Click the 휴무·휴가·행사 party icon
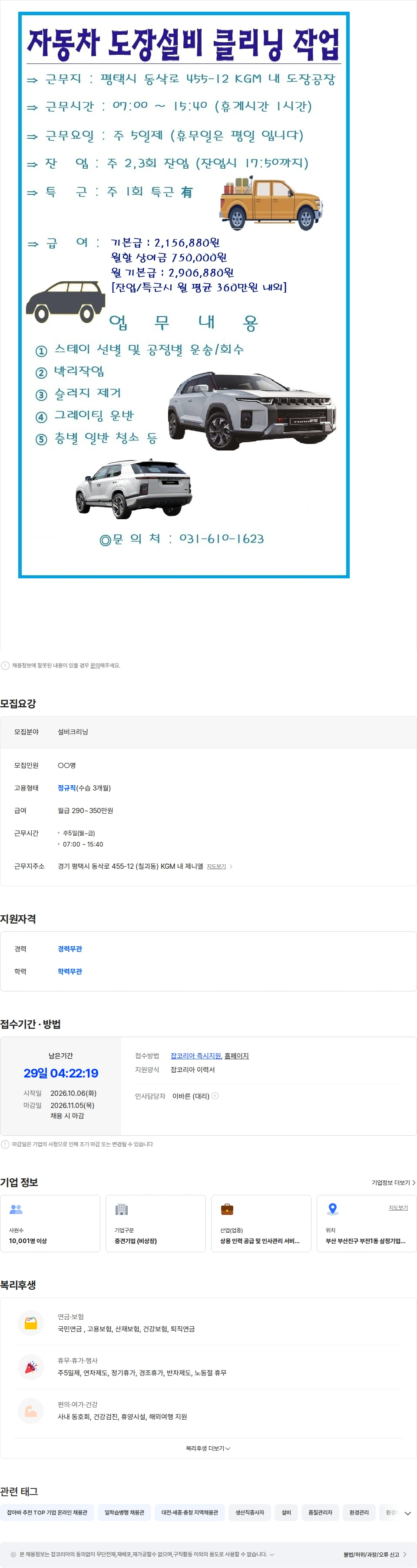The image size is (417, 1568). (x=30, y=1367)
